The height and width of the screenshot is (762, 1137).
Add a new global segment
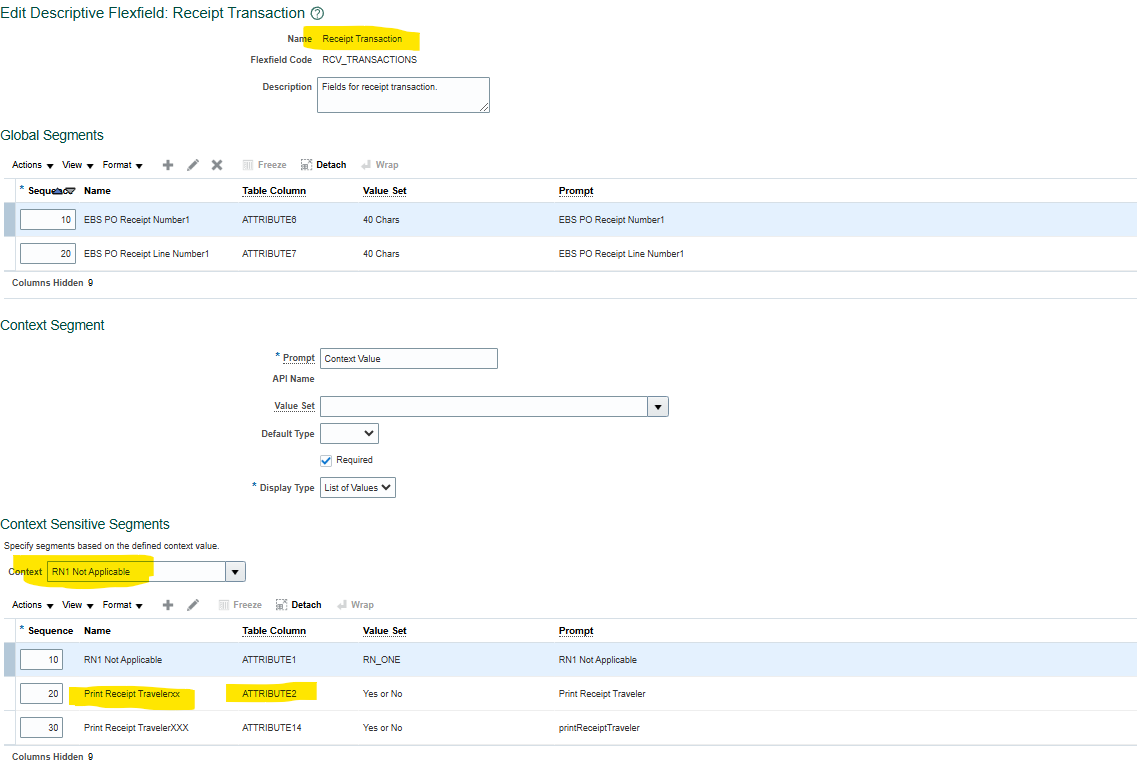[168, 165]
